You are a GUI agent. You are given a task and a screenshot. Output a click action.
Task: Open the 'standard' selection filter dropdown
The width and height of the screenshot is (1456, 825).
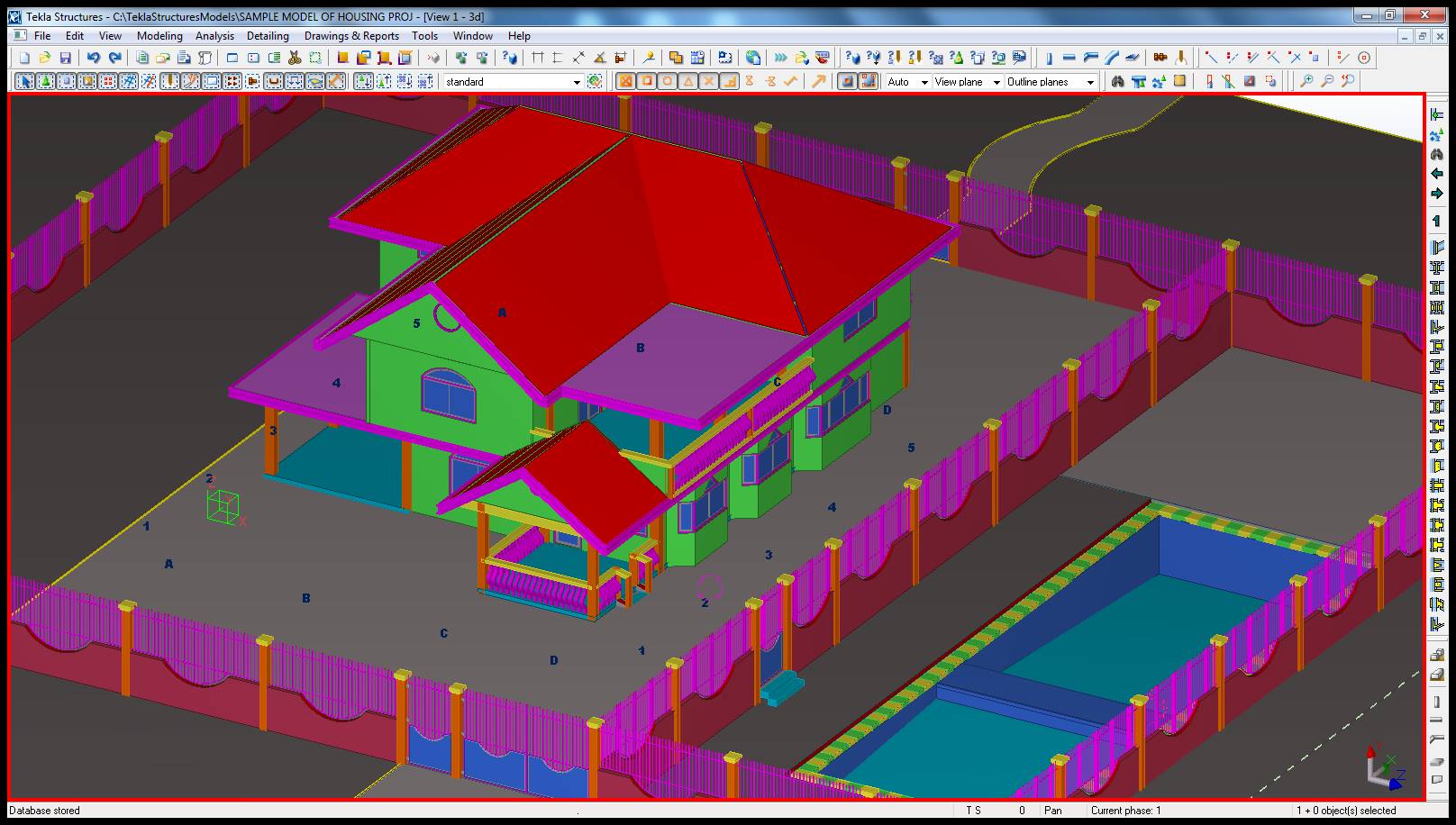pyautogui.click(x=577, y=82)
